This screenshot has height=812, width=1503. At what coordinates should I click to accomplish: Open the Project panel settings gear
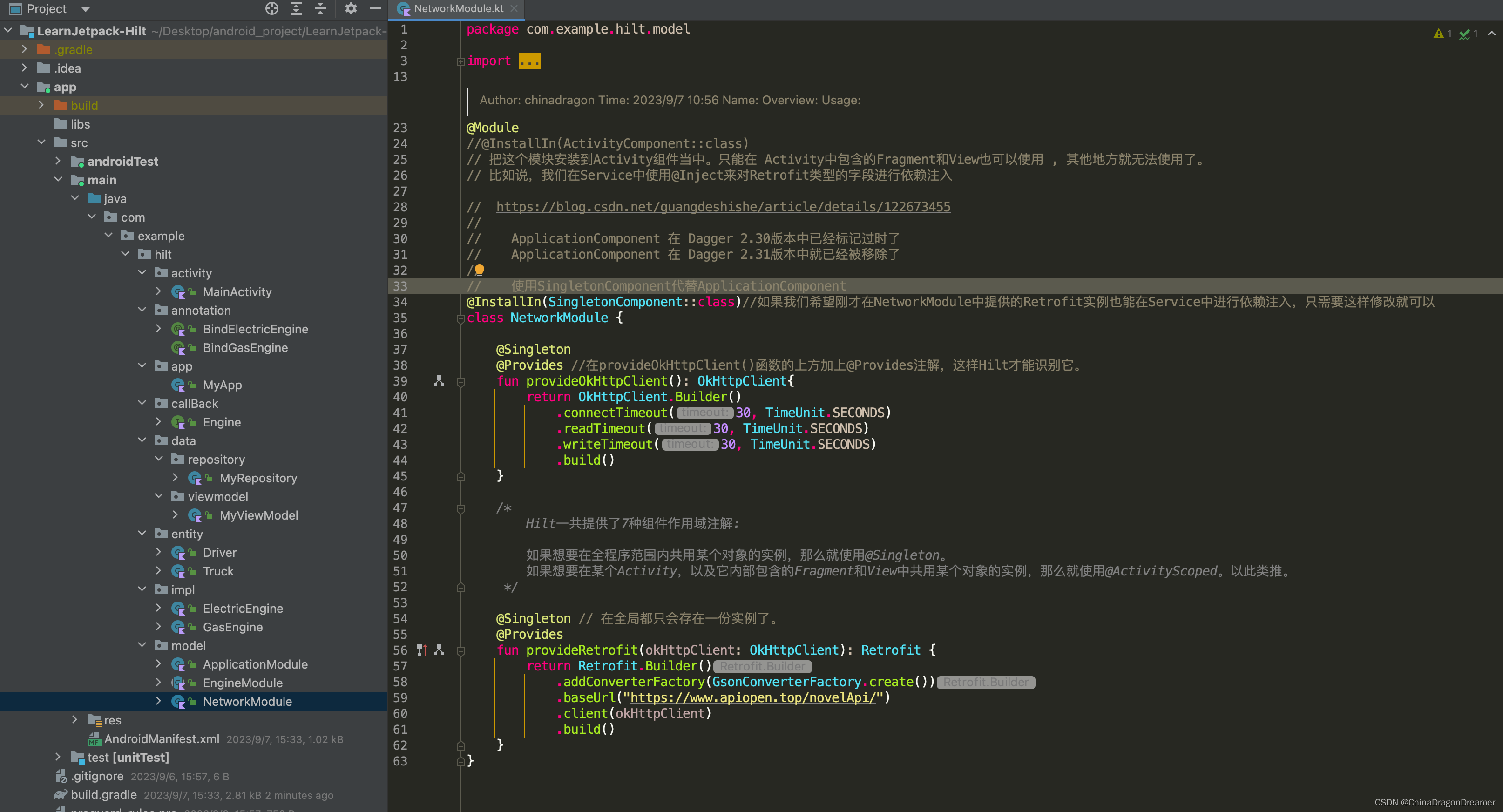click(351, 9)
